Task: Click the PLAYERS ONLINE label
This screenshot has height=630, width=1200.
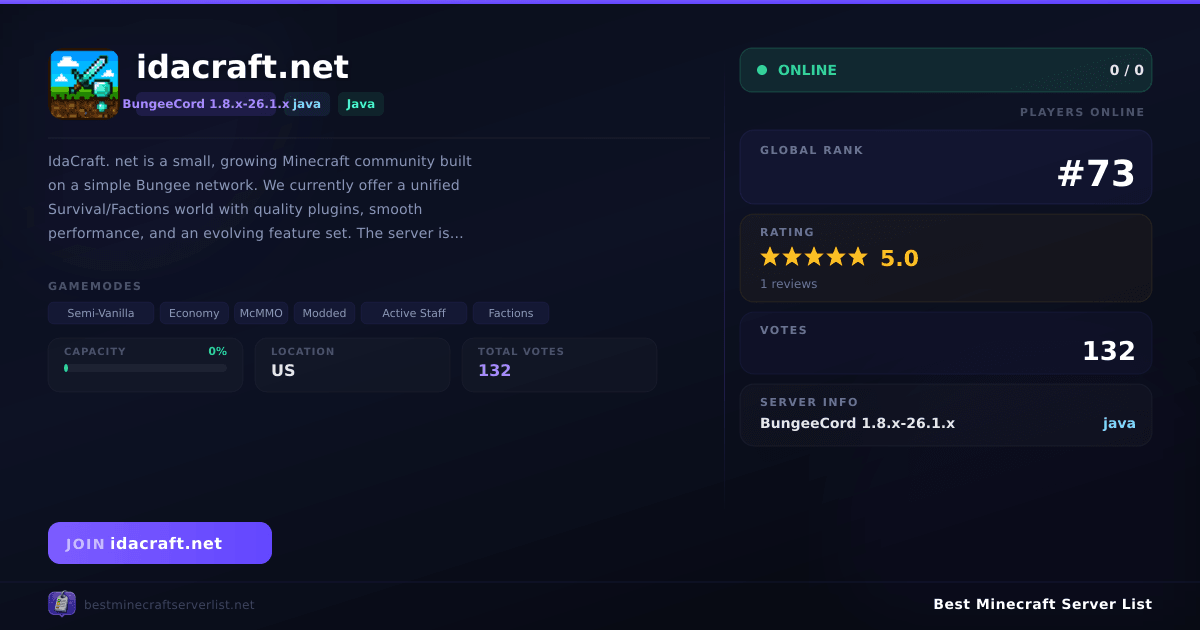Action: [1082, 112]
